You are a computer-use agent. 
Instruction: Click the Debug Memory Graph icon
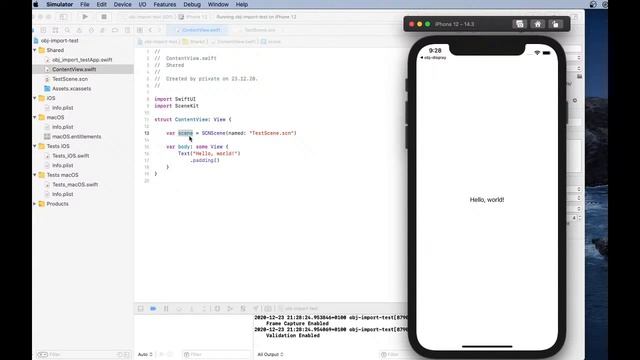[230, 309]
